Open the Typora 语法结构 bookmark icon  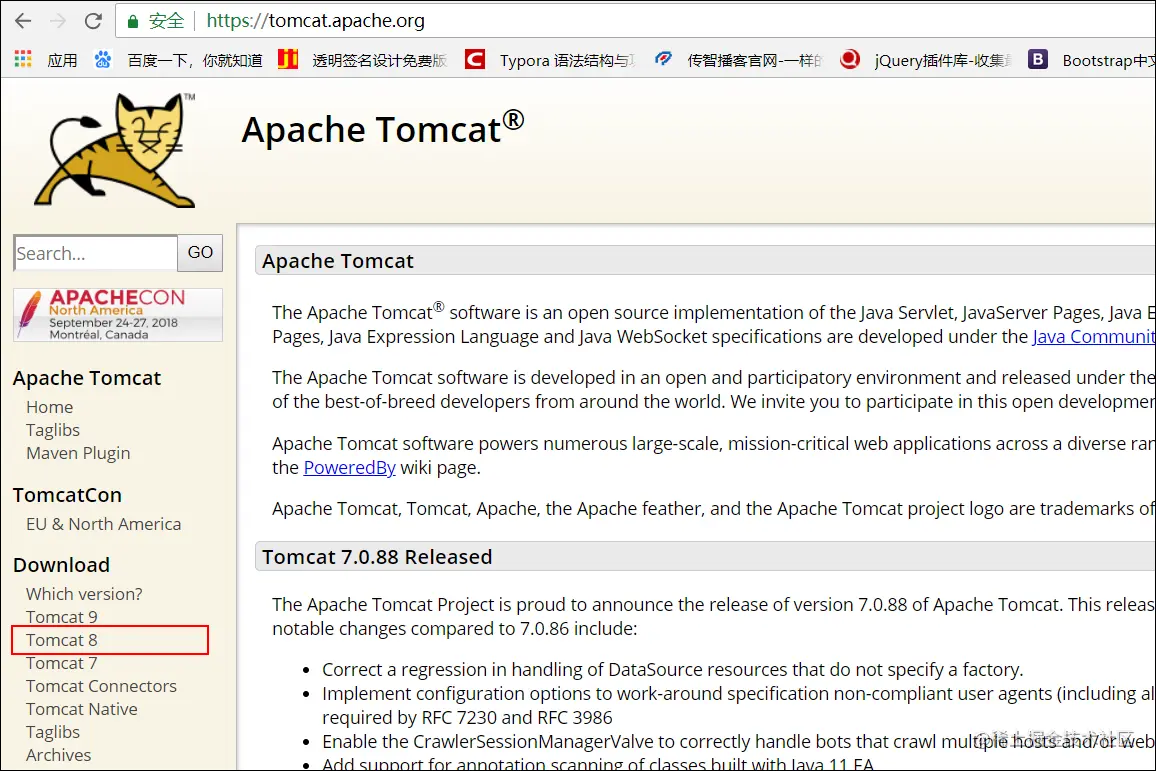475,59
